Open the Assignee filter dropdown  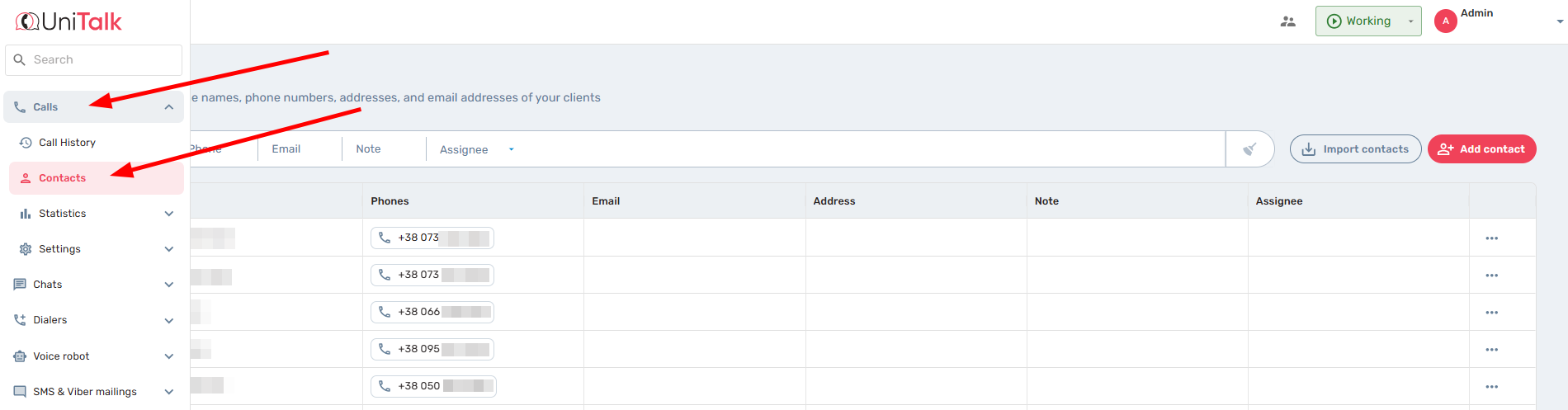pos(476,149)
